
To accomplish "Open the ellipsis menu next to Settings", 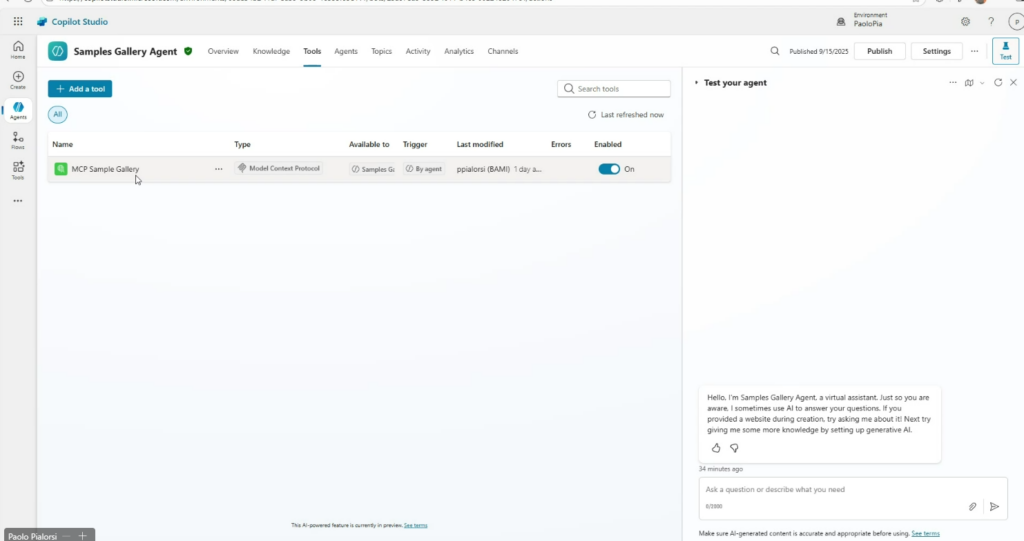I will tap(974, 51).
